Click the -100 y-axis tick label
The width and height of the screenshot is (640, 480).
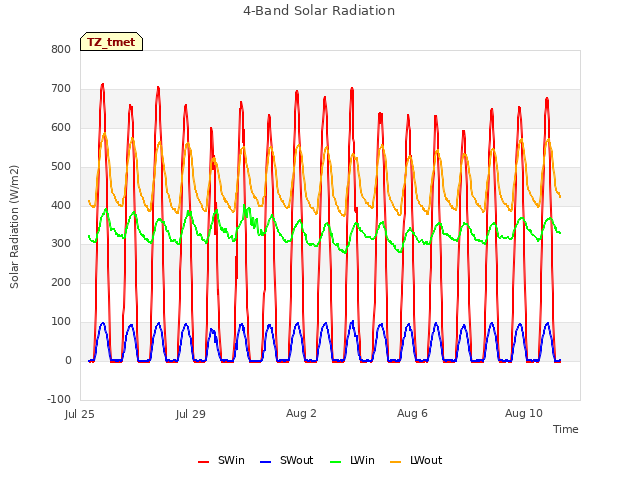click(x=59, y=399)
